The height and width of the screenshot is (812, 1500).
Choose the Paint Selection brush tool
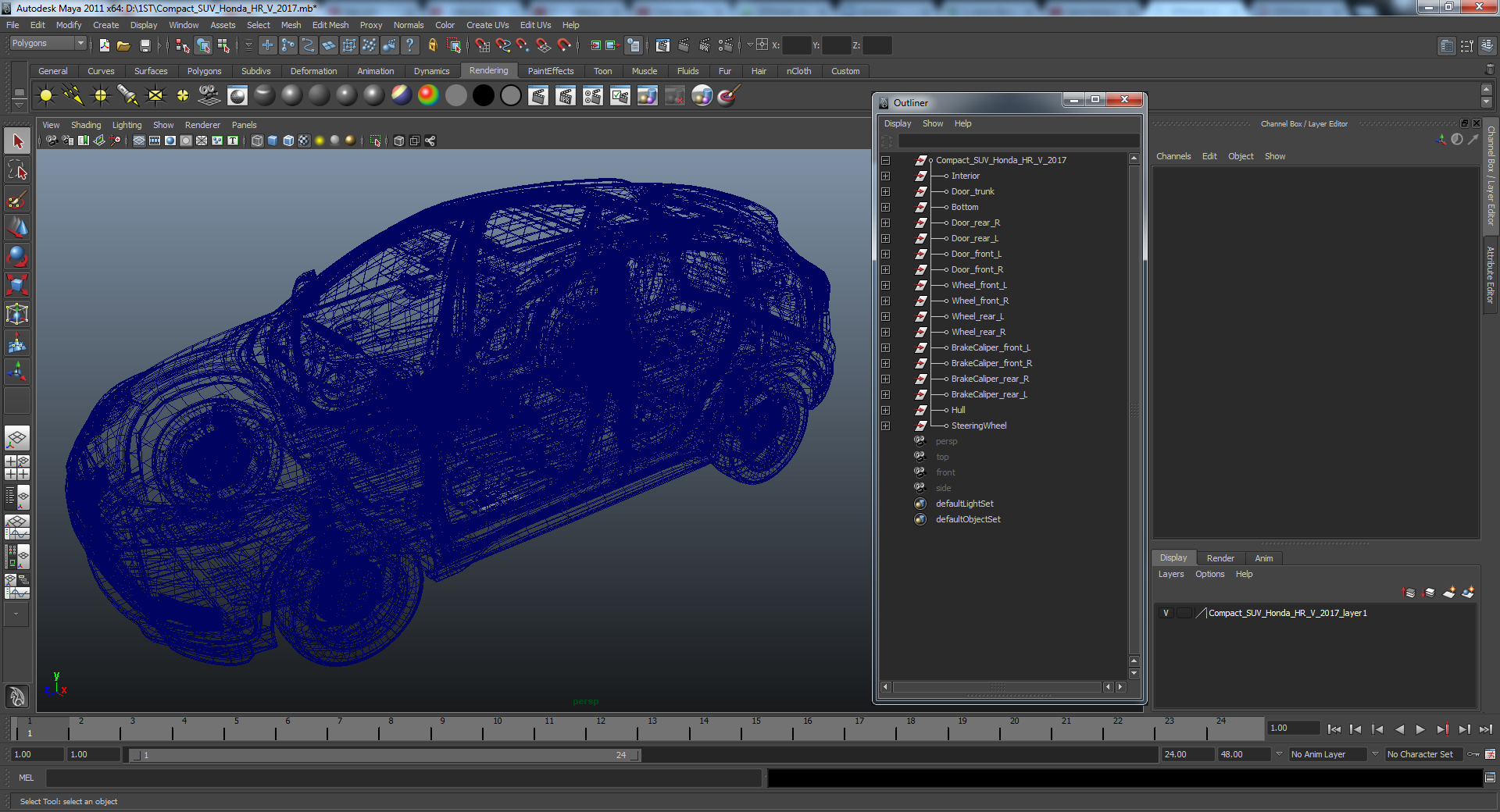coord(17,199)
